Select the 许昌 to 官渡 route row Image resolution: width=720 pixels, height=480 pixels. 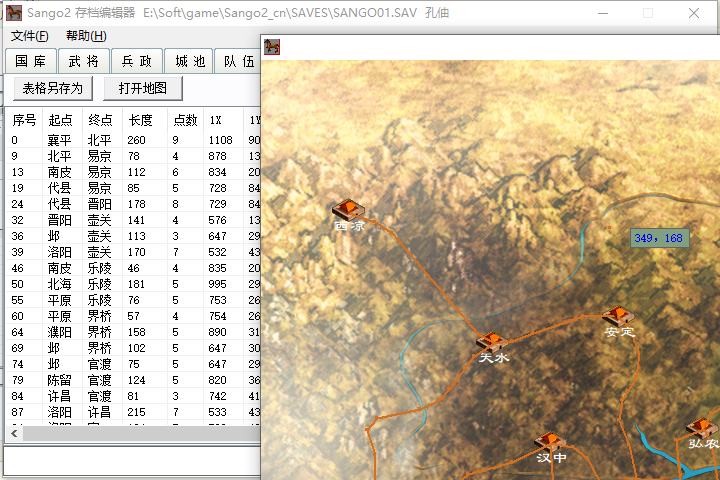point(100,396)
